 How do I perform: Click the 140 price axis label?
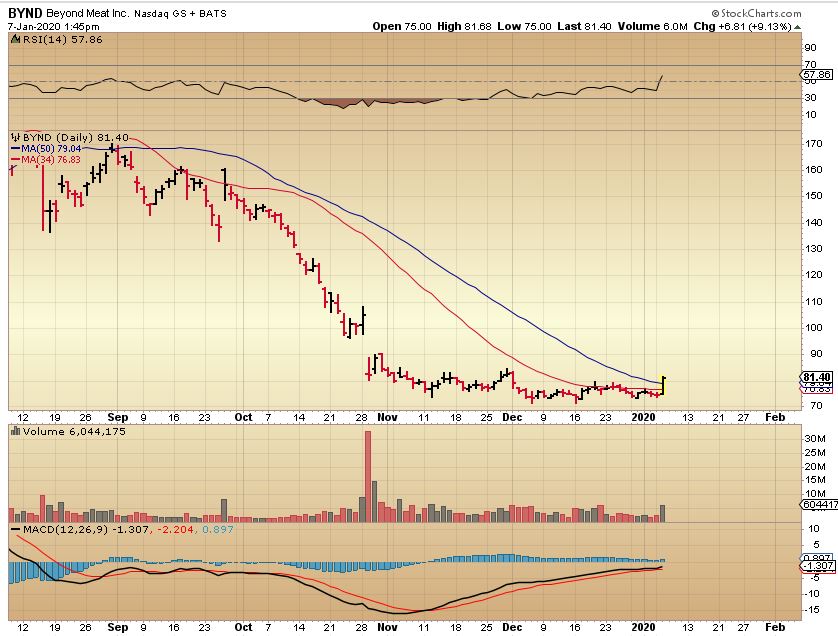[x=813, y=223]
